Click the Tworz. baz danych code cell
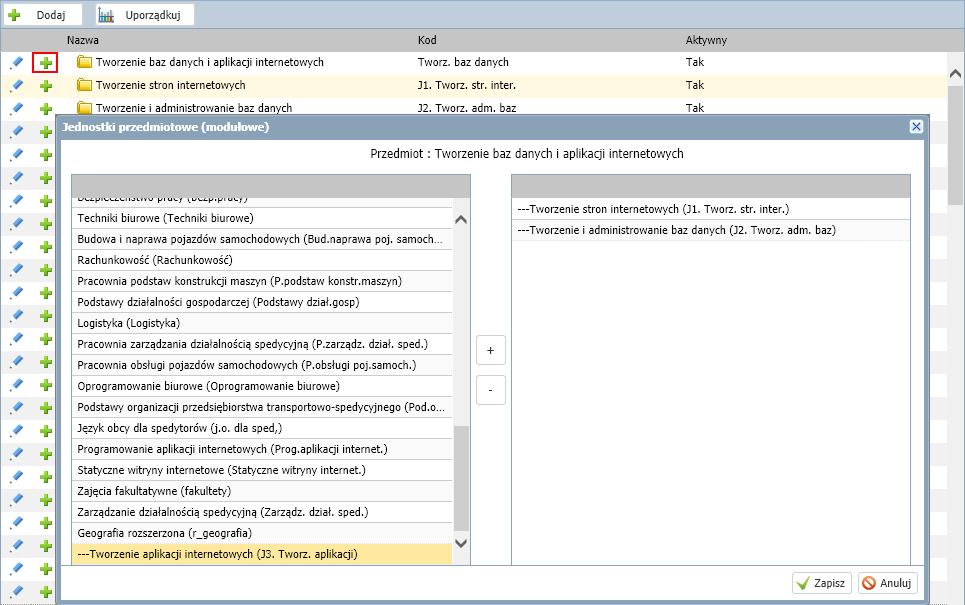The image size is (965, 605). (463, 62)
